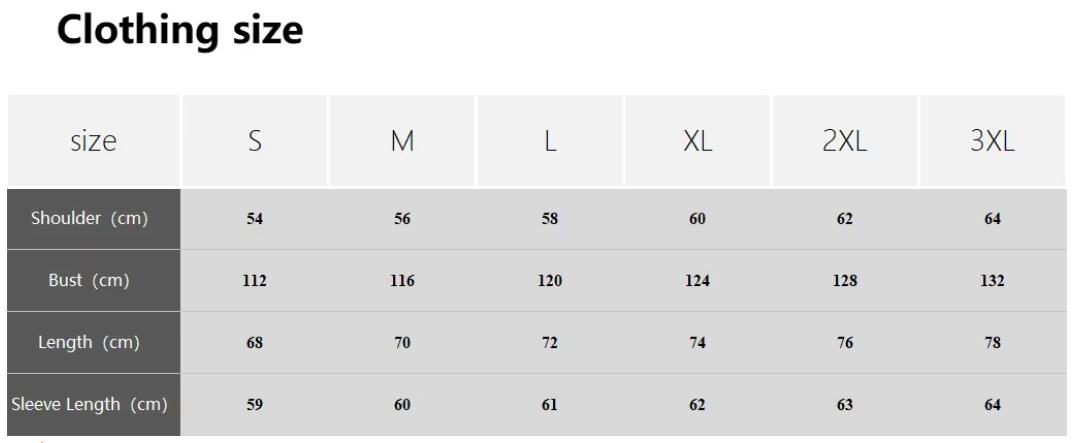
Task: Click bust value 128 for size 2XL
Action: point(845,281)
